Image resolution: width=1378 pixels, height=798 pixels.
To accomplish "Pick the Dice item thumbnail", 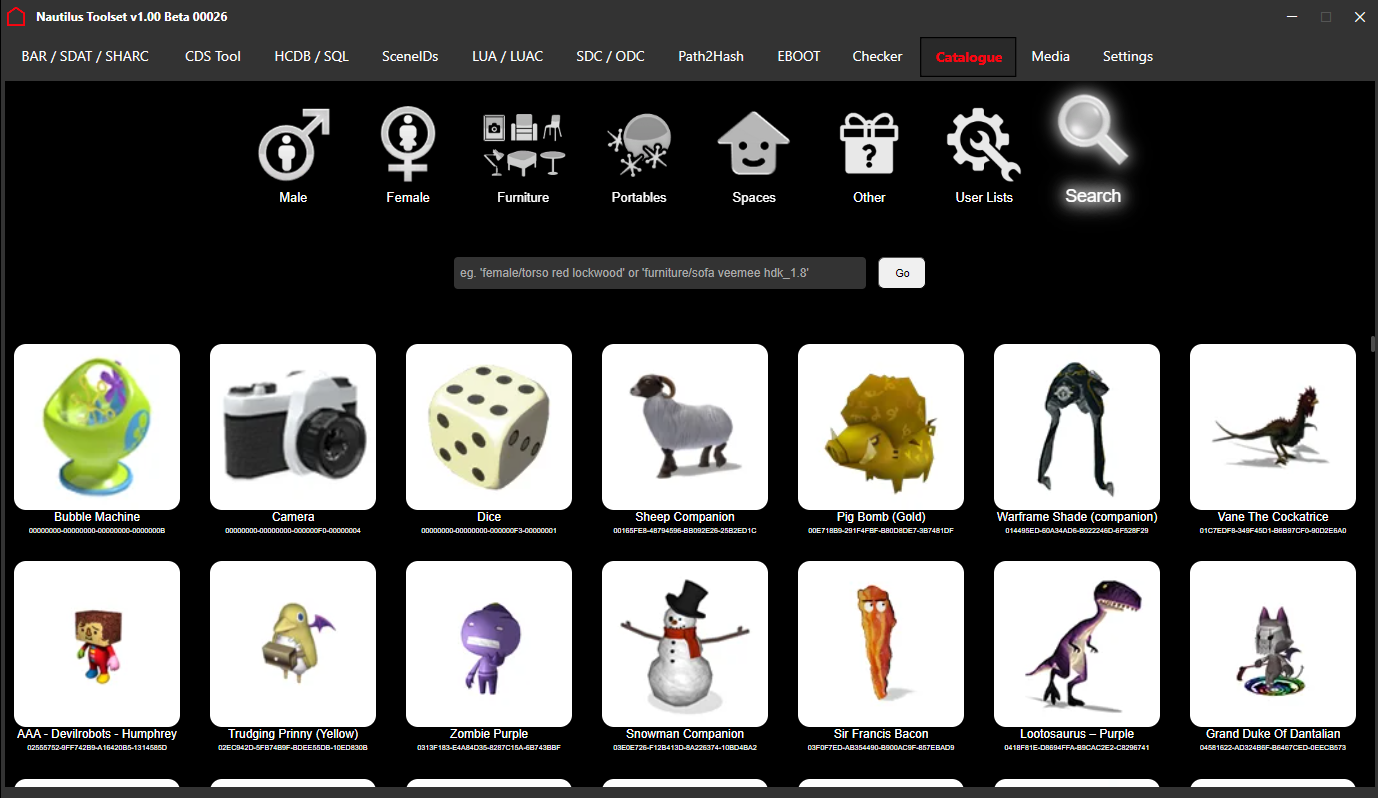I will pyautogui.click(x=489, y=427).
